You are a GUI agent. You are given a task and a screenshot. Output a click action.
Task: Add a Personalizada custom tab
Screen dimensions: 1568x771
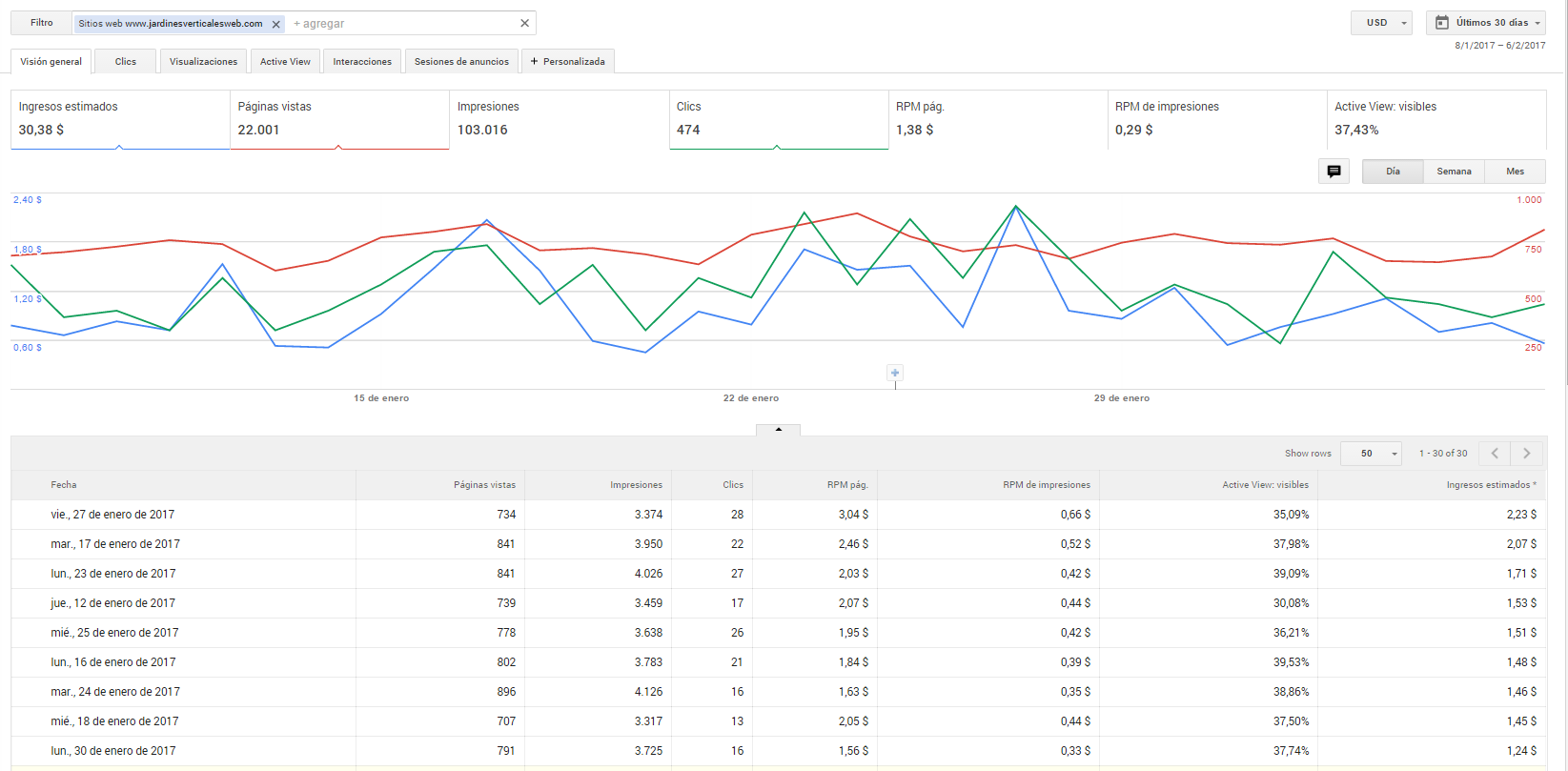pos(567,61)
